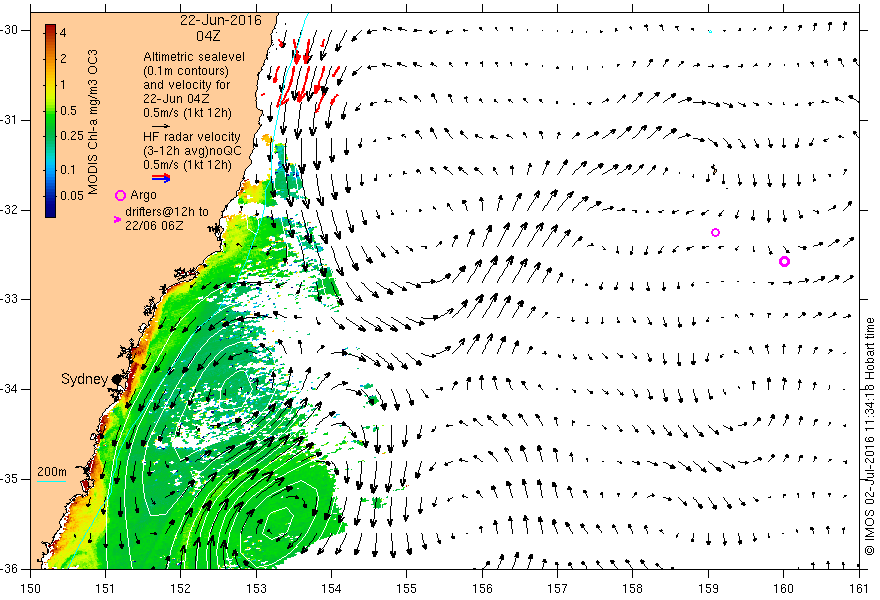Click the '22-Jun 04Z' legend line
The height and width of the screenshot is (600, 880).
[x=177, y=99]
